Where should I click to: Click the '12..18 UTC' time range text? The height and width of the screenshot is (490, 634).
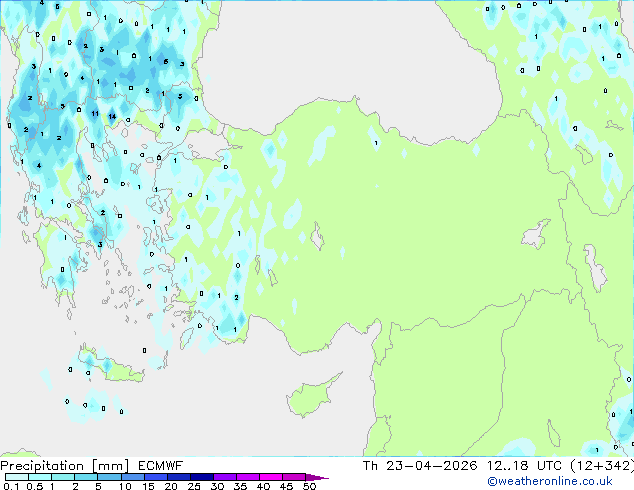click(524, 466)
